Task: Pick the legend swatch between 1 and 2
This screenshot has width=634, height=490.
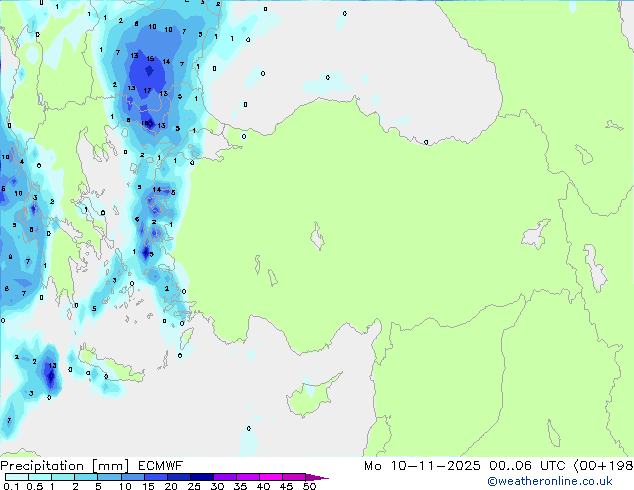Action: (63, 477)
